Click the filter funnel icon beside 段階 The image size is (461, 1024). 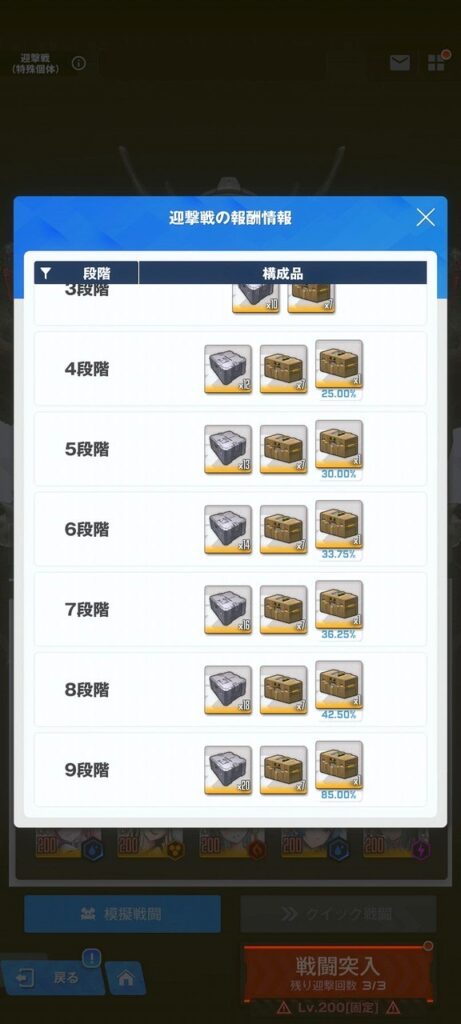point(45,273)
